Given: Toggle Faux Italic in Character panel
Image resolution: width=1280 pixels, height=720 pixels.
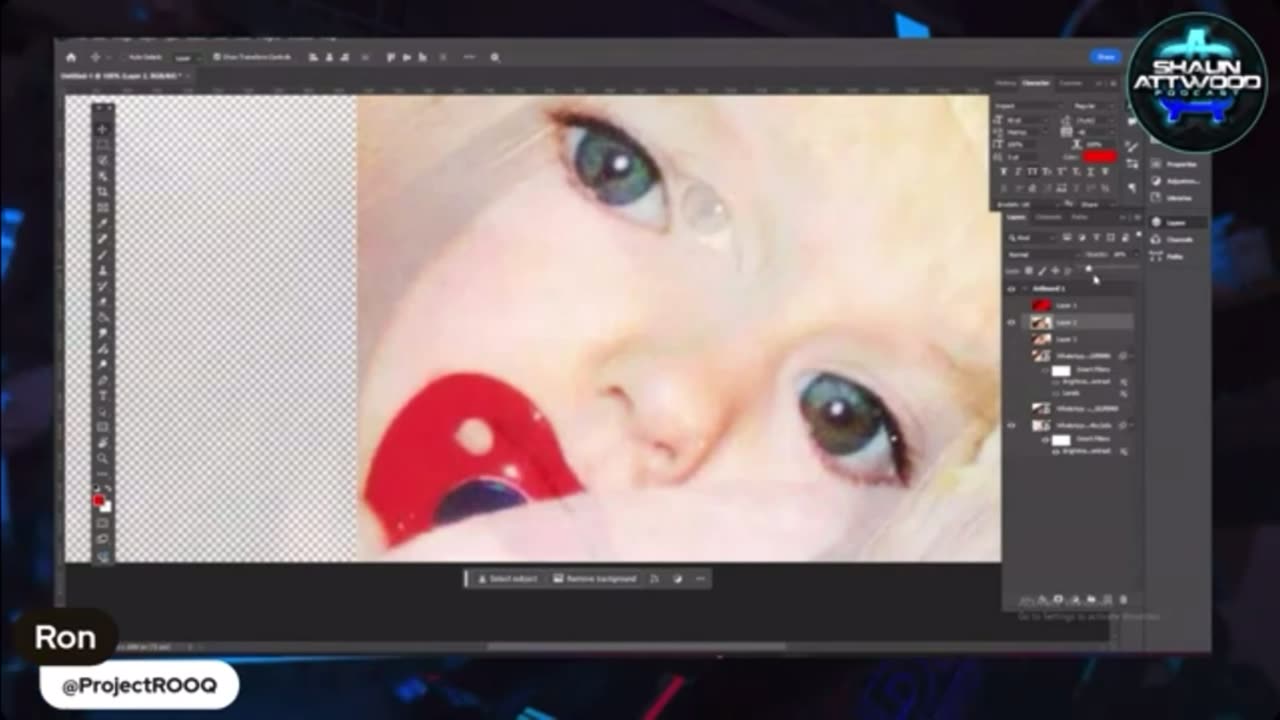Looking at the screenshot, I should (1018, 172).
